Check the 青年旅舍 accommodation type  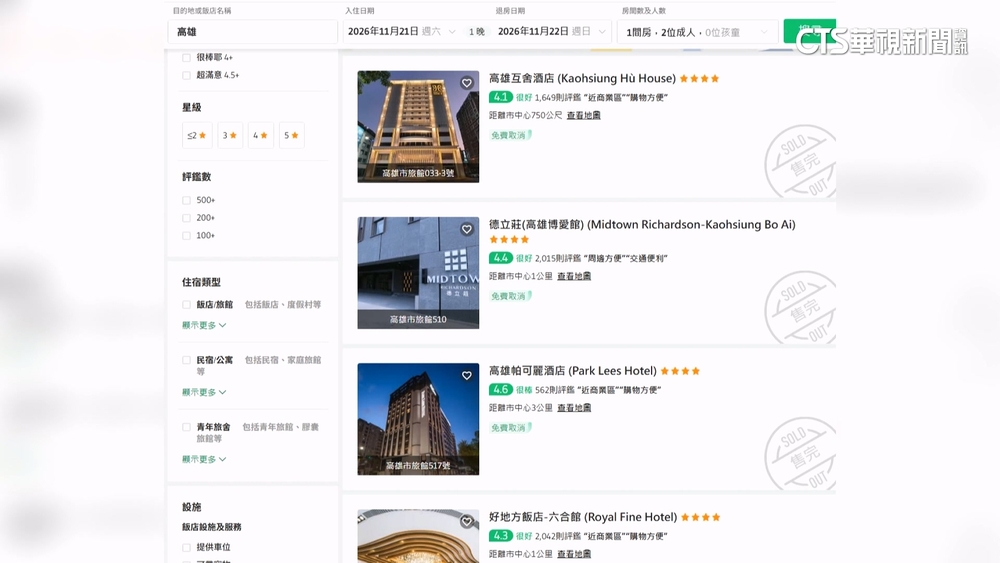click(186, 427)
